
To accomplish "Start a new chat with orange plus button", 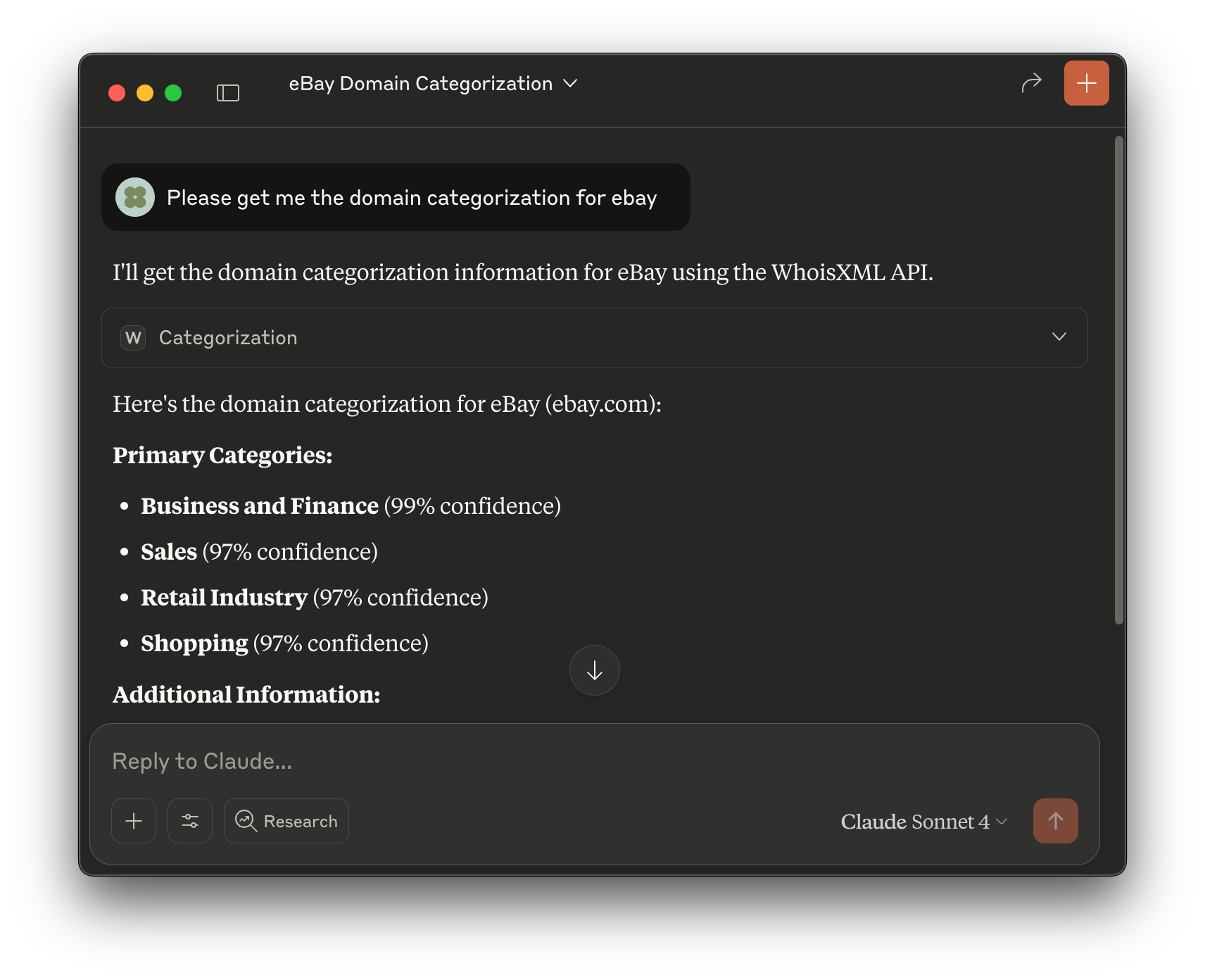I will [1086, 83].
